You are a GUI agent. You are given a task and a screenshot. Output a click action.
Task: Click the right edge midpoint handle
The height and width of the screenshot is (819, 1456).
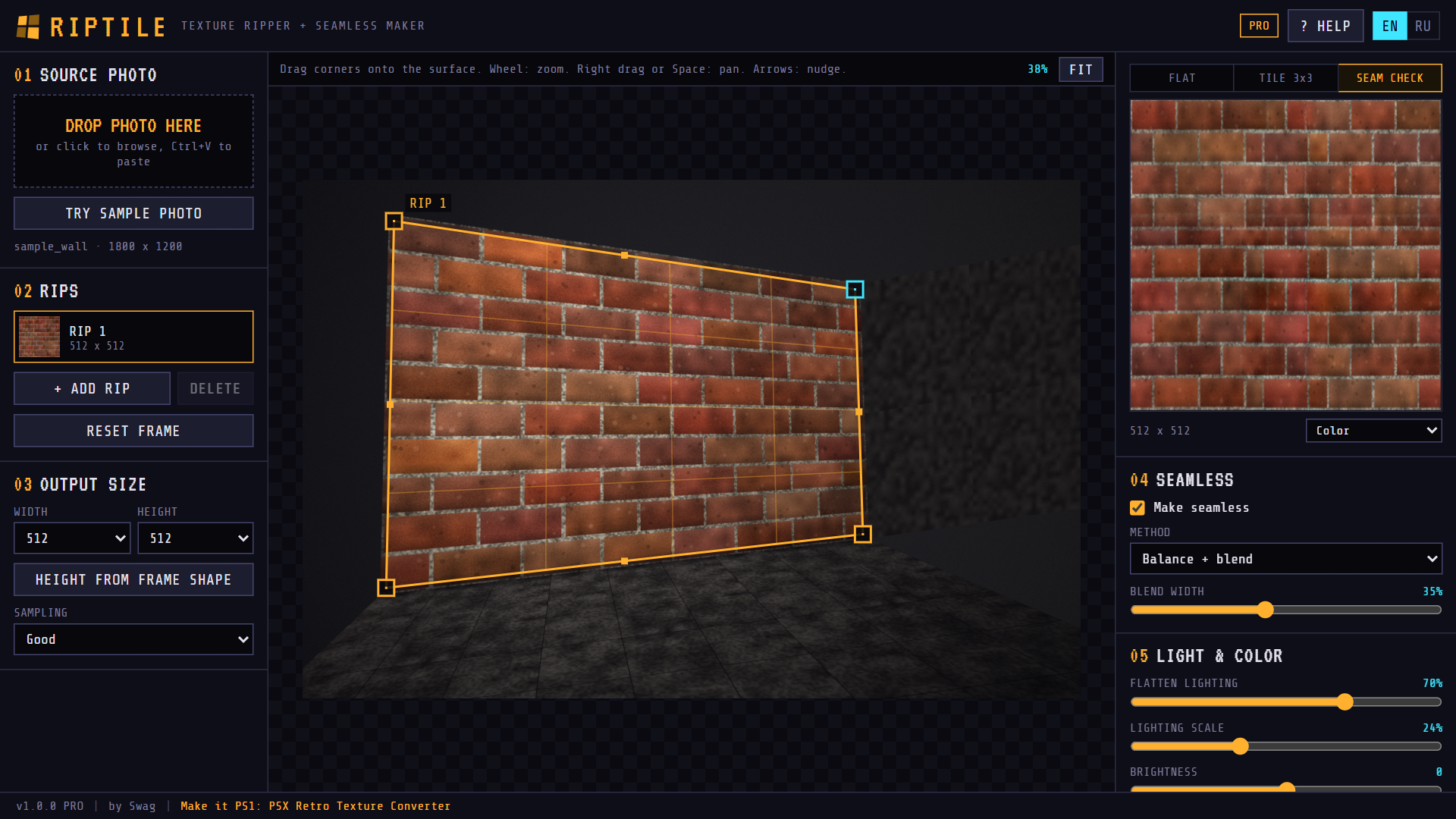click(x=858, y=412)
